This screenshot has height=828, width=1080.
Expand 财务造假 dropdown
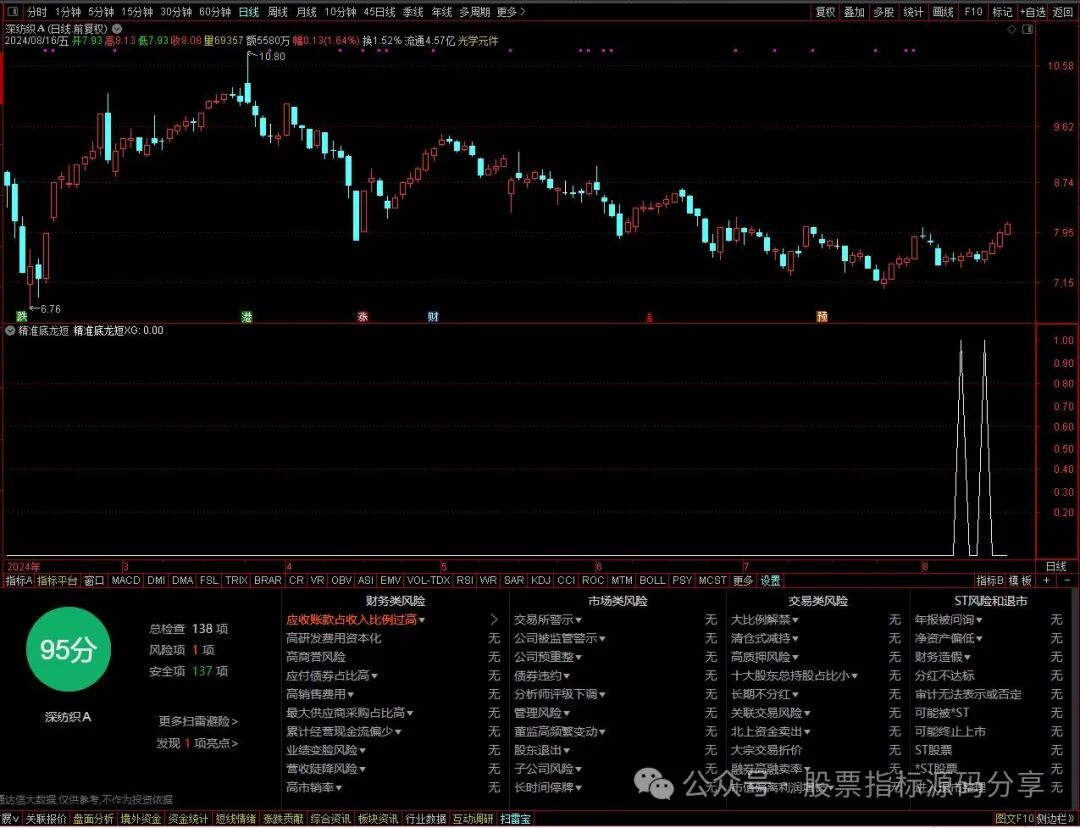tap(943, 657)
